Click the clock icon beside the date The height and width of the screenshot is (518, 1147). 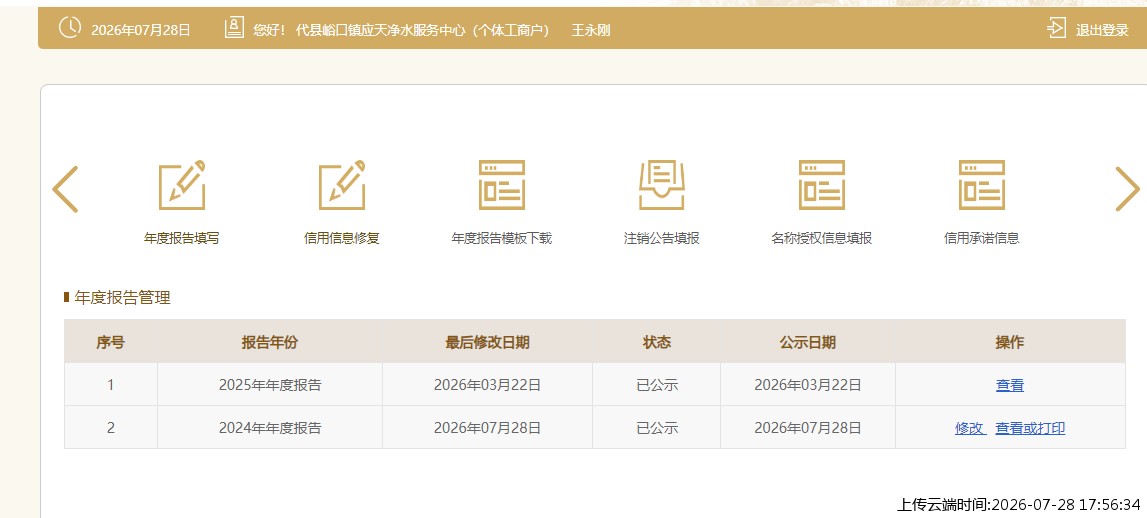coord(69,29)
